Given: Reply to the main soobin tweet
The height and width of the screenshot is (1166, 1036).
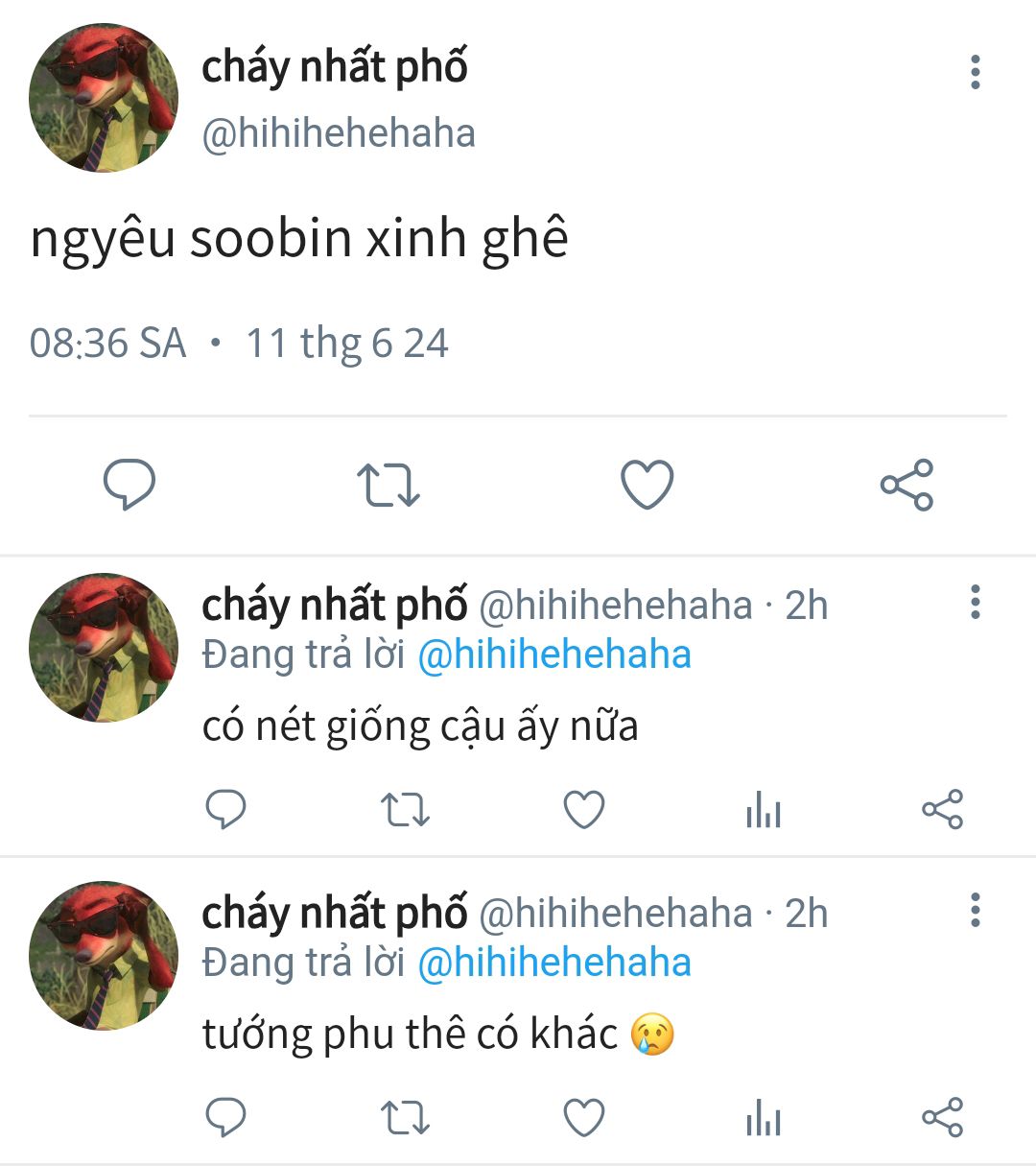Looking at the screenshot, I should coord(129,485).
